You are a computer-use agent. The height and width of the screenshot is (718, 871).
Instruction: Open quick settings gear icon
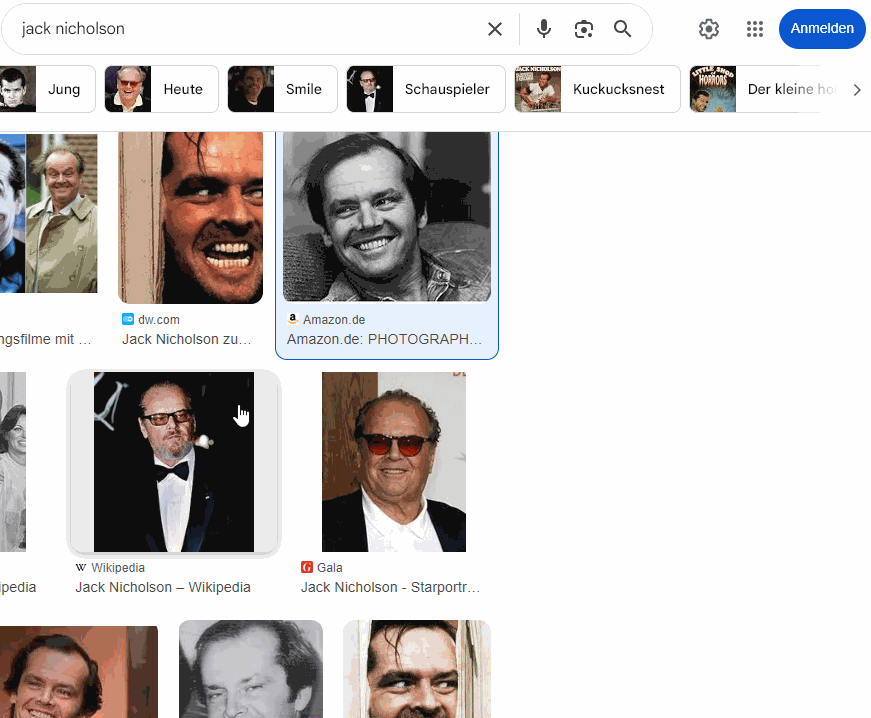[709, 29]
